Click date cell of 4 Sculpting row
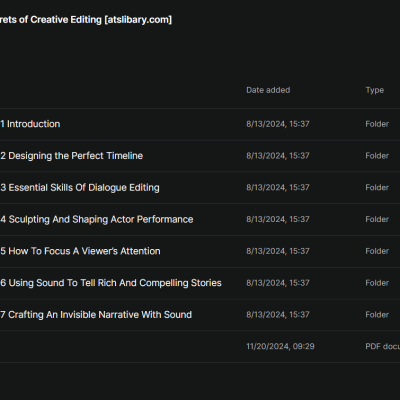This screenshot has width=400, height=400. coord(278,219)
